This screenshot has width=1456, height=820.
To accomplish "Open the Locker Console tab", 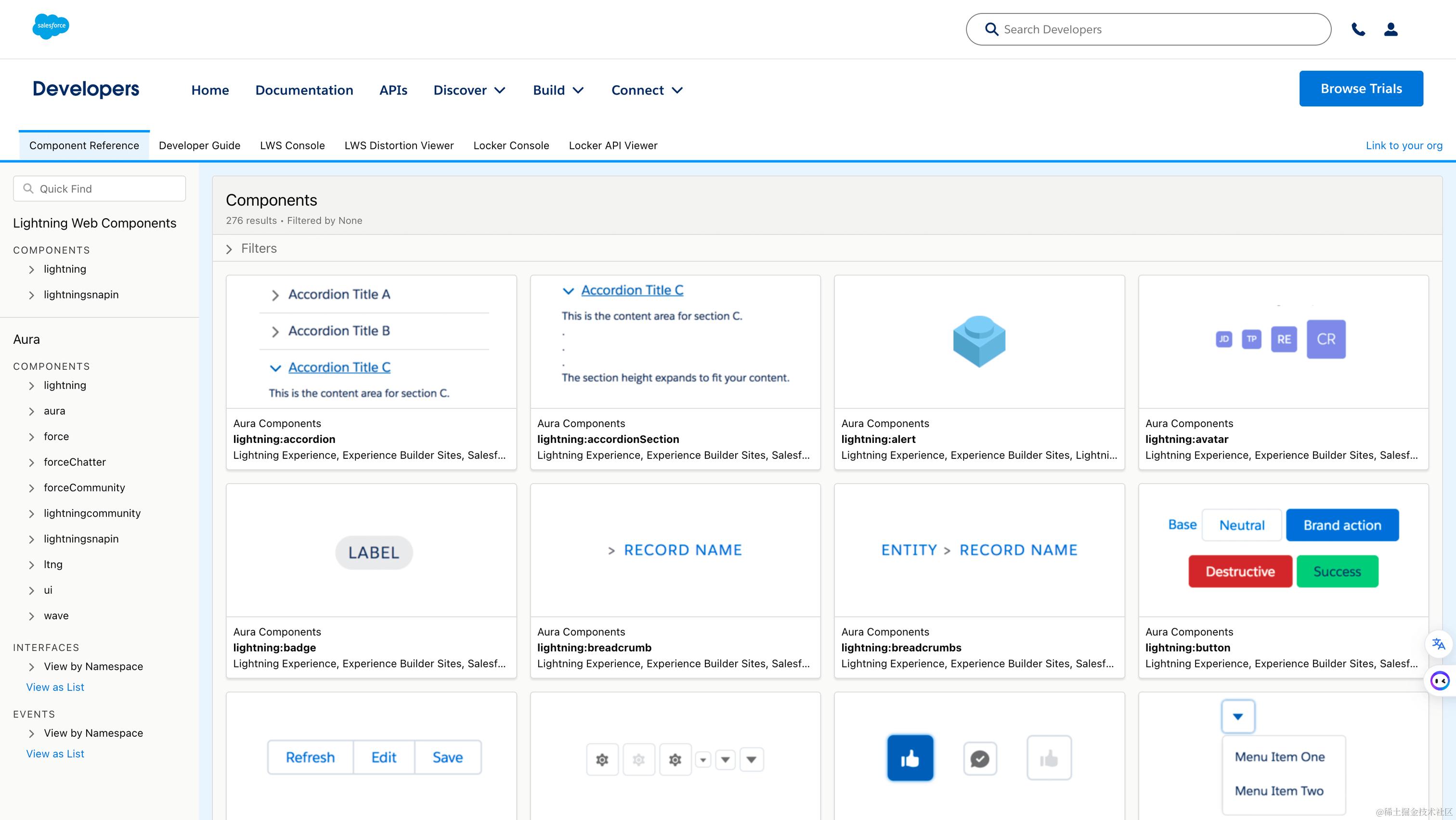I will [511, 145].
